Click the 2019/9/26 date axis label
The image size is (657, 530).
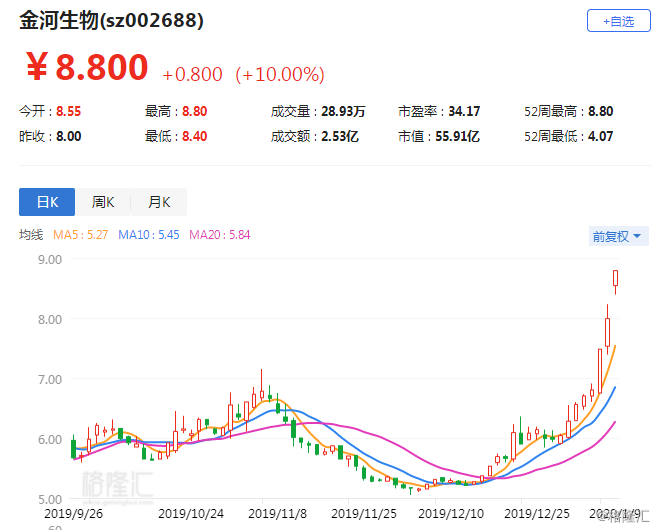[x=73, y=514]
